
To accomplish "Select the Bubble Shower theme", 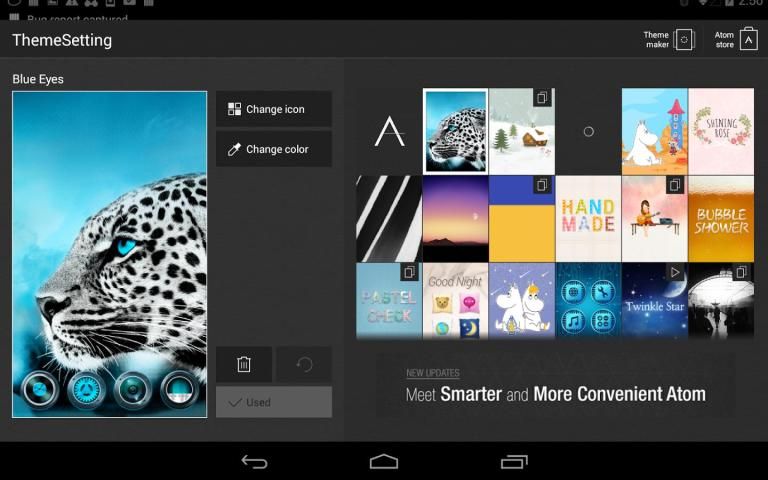I will pyautogui.click(x=721, y=218).
